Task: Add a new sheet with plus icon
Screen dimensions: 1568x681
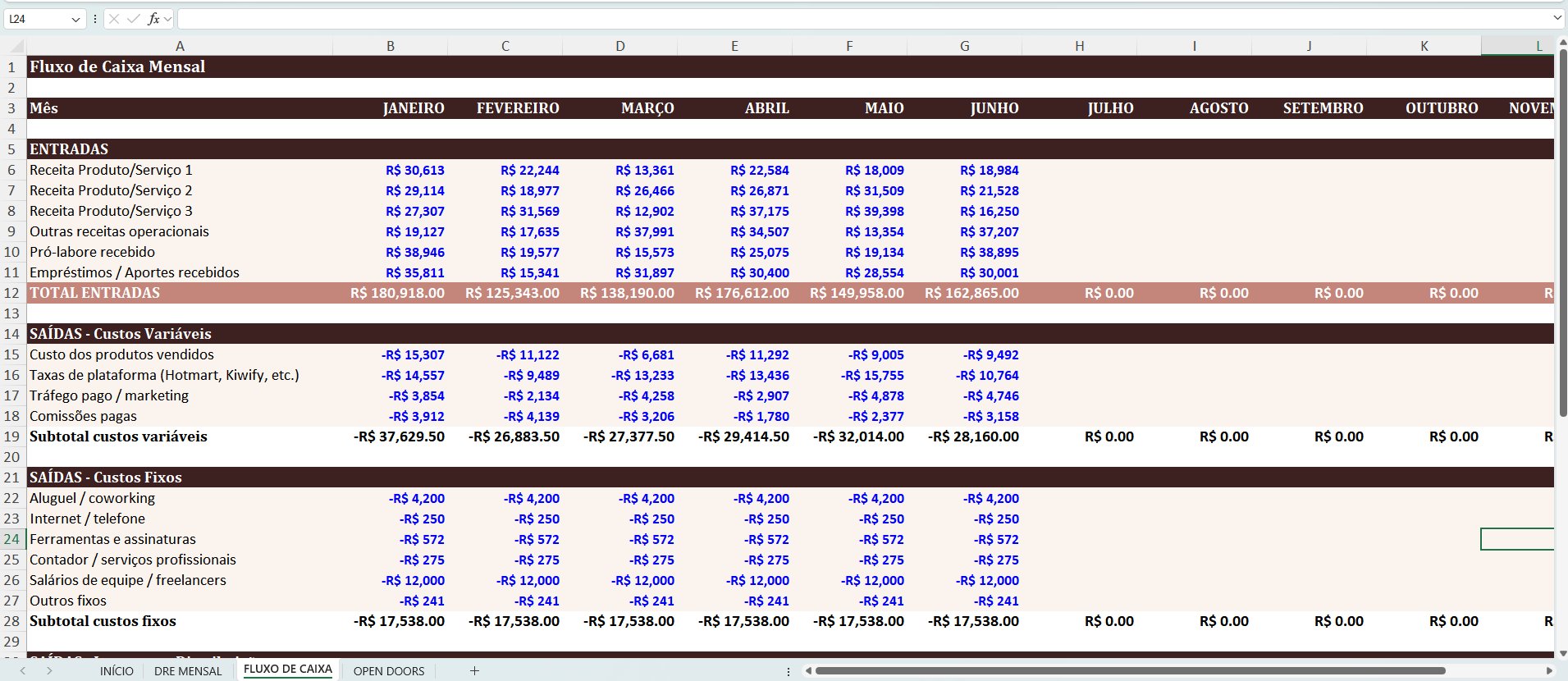Action: [474, 670]
